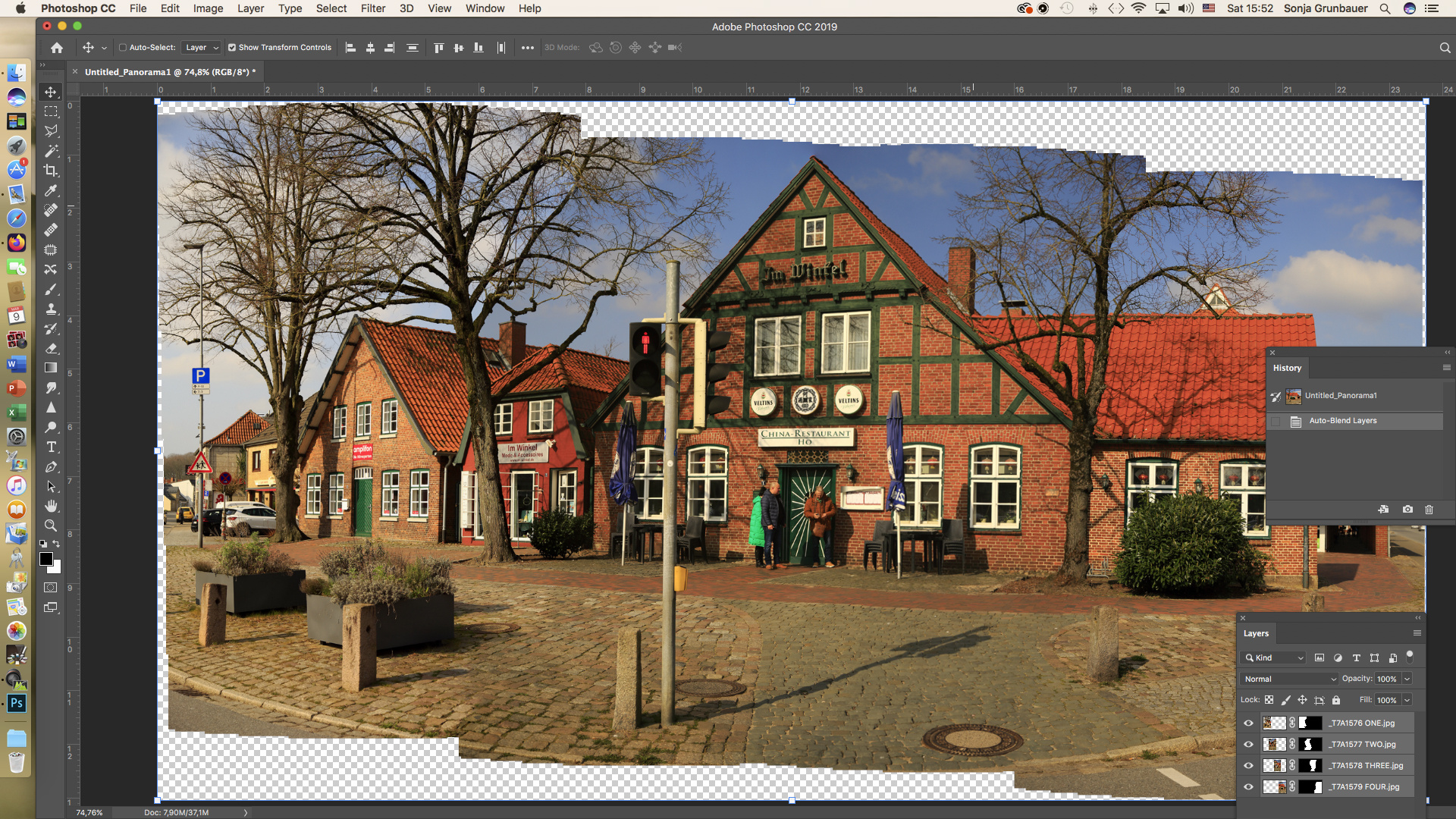Screen dimensions: 1456x819
Task: Open the Layer menu
Action: click(x=250, y=8)
